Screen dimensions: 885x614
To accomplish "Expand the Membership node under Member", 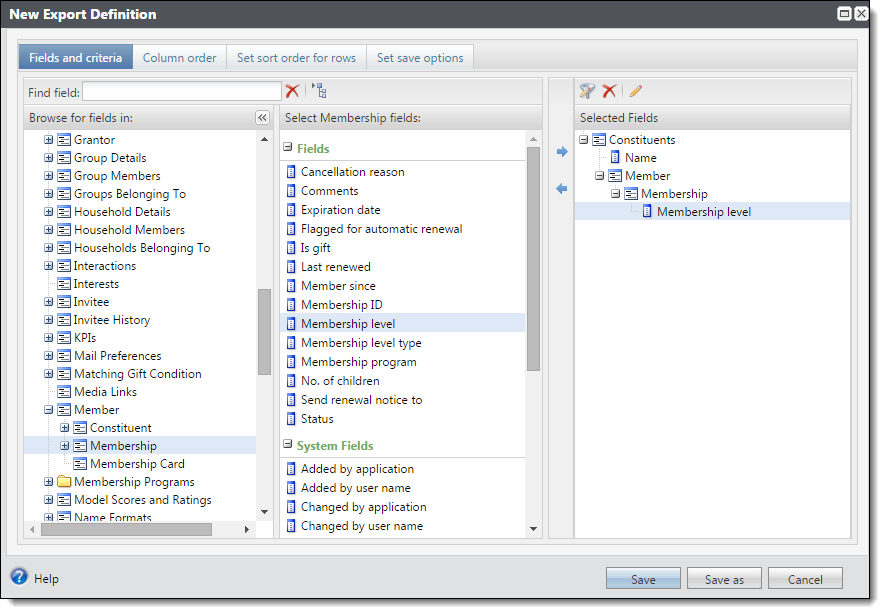I will click(64, 446).
